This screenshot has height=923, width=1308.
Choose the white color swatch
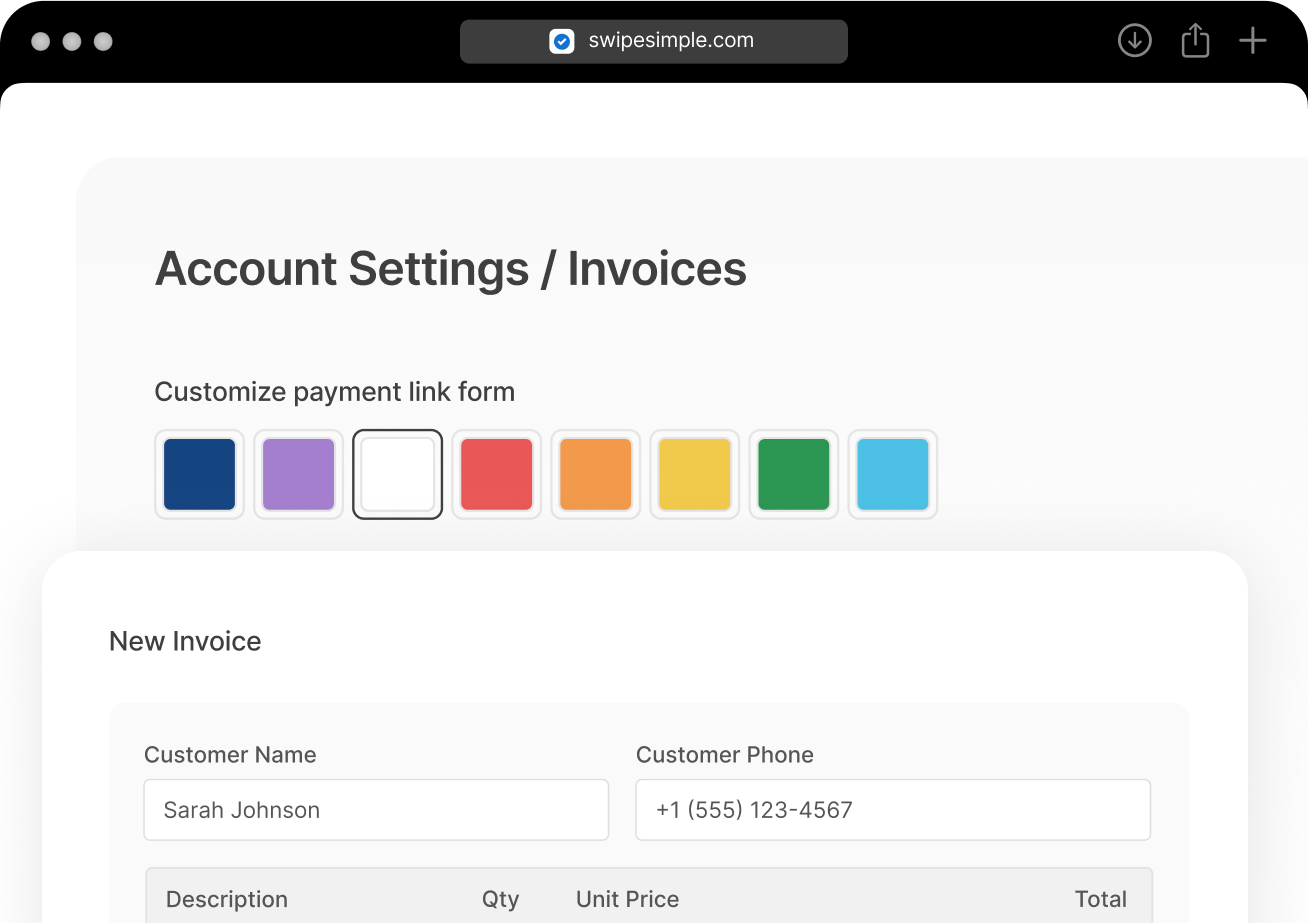pos(398,474)
